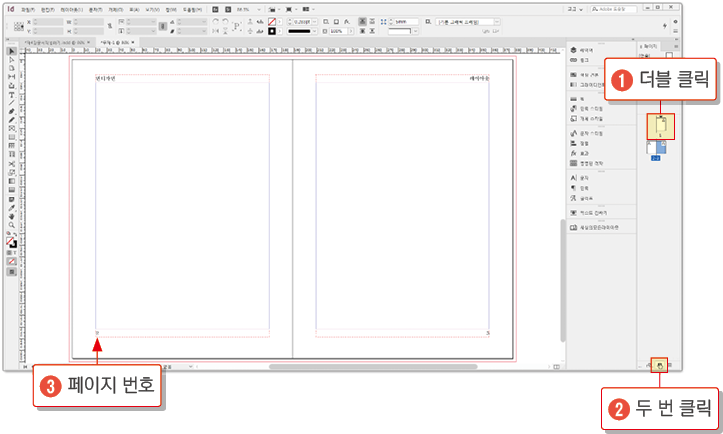Open the workspace switcher dropdown
Viewport: 723px width, 434px height.
(575, 9)
